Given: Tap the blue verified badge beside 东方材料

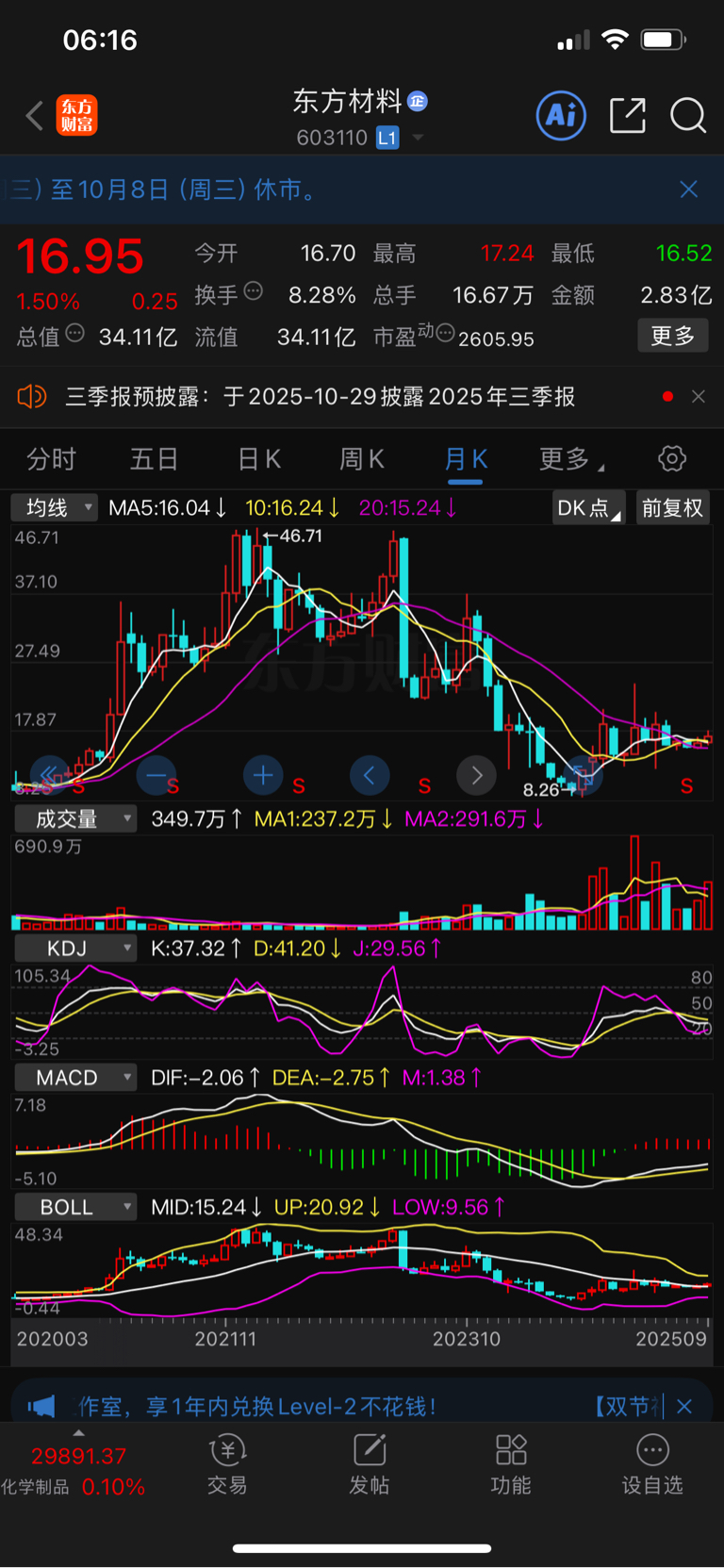Looking at the screenshot, I should click(x=419, y=101).
